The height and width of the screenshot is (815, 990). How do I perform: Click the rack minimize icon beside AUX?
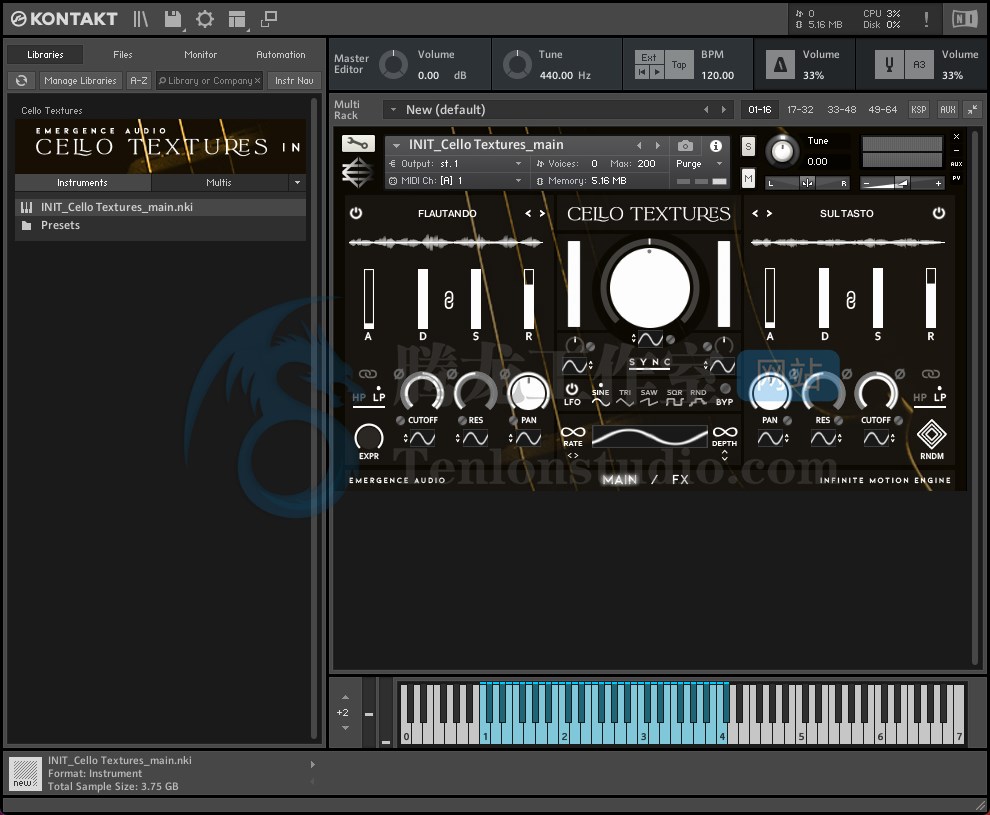(972, 109)
